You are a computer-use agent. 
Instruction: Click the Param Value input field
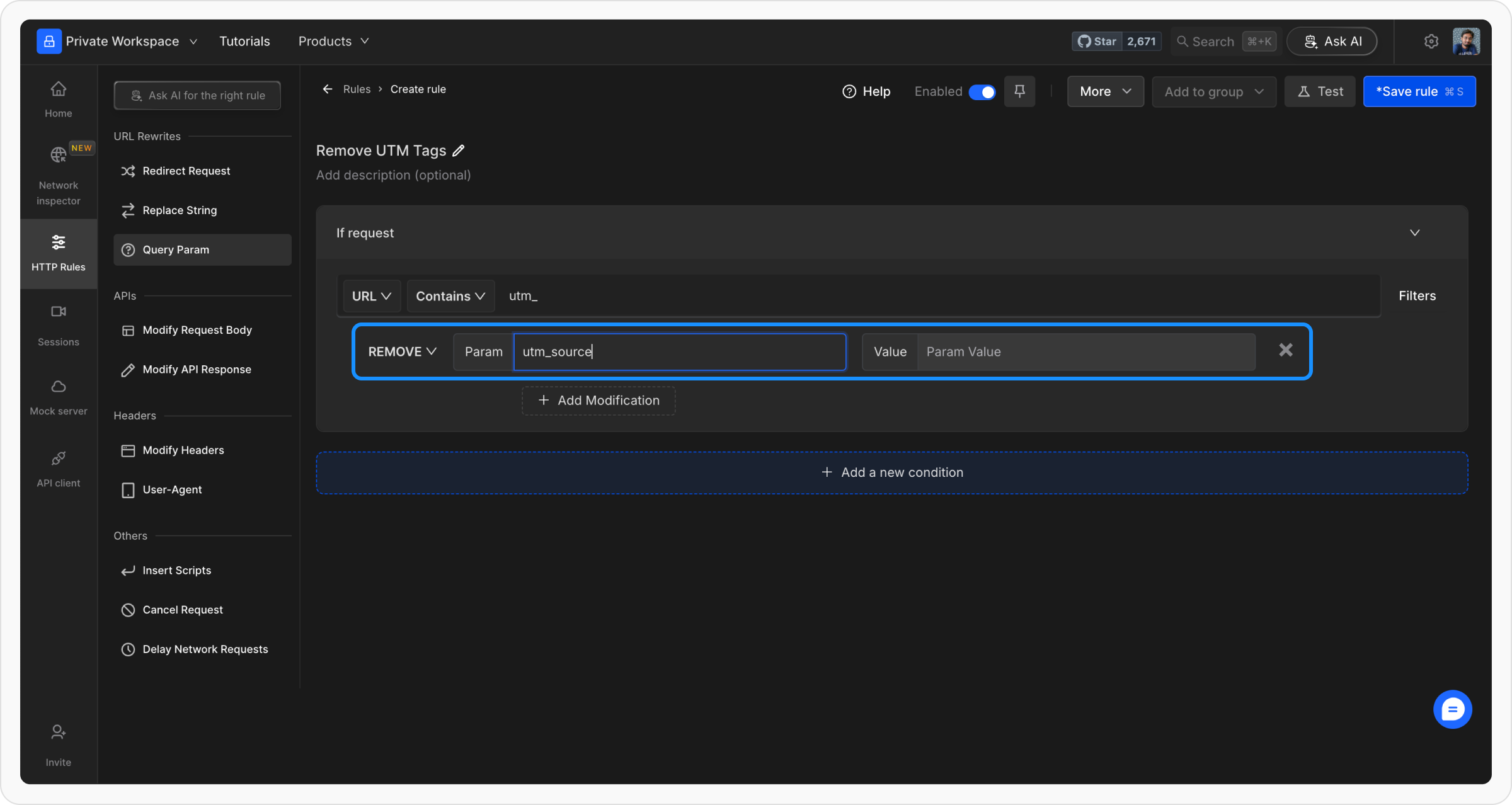(x=1085, y=352)
